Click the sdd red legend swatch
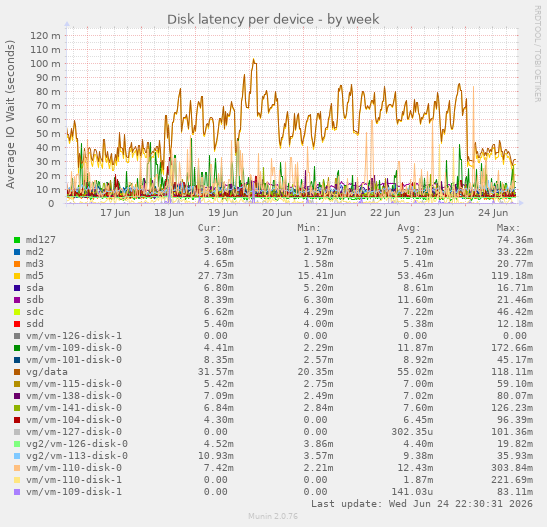Screen dimensions: 547x527 [17, 324]
